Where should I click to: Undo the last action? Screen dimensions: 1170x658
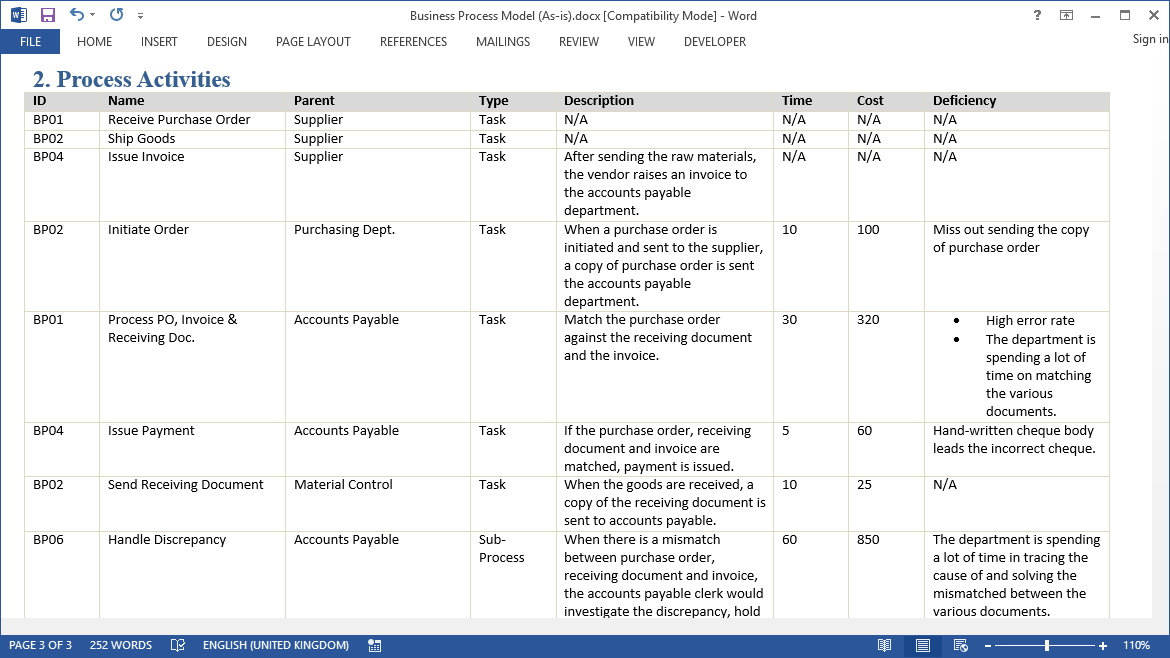tap(77, 14)
